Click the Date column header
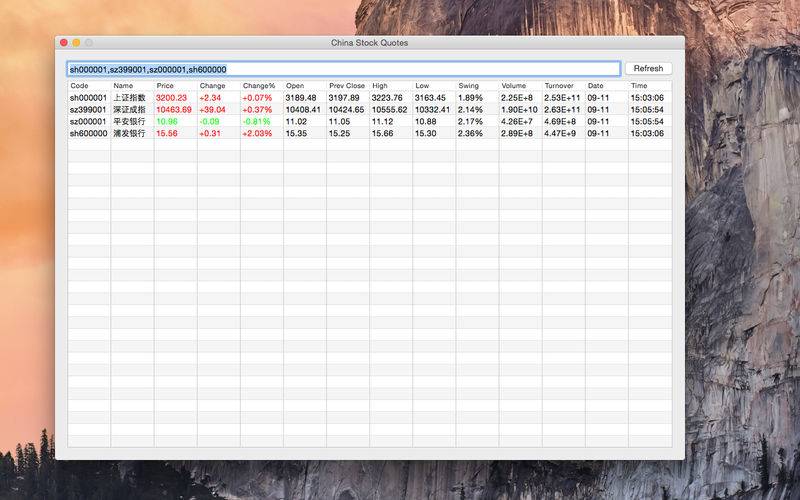This screenshot has width=800, height=500. pos(607,86)
